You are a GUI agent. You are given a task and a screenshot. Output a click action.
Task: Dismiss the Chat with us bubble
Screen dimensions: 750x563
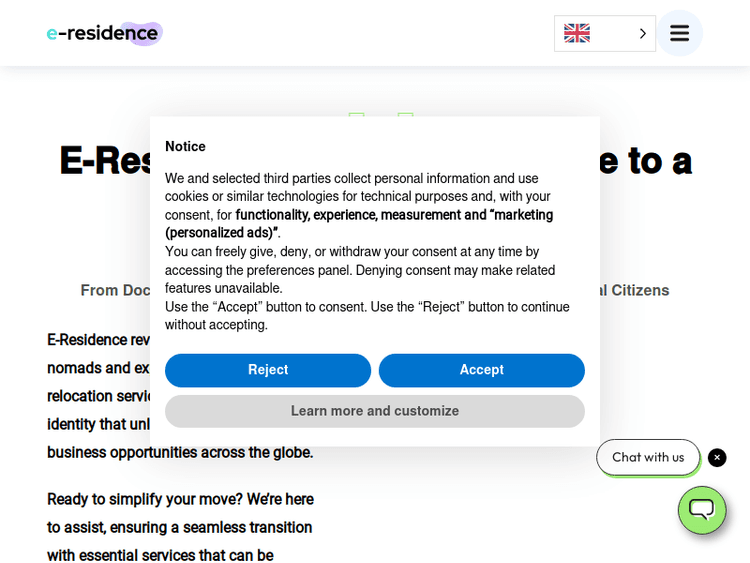pyautogui.click(x=717, y=457)
